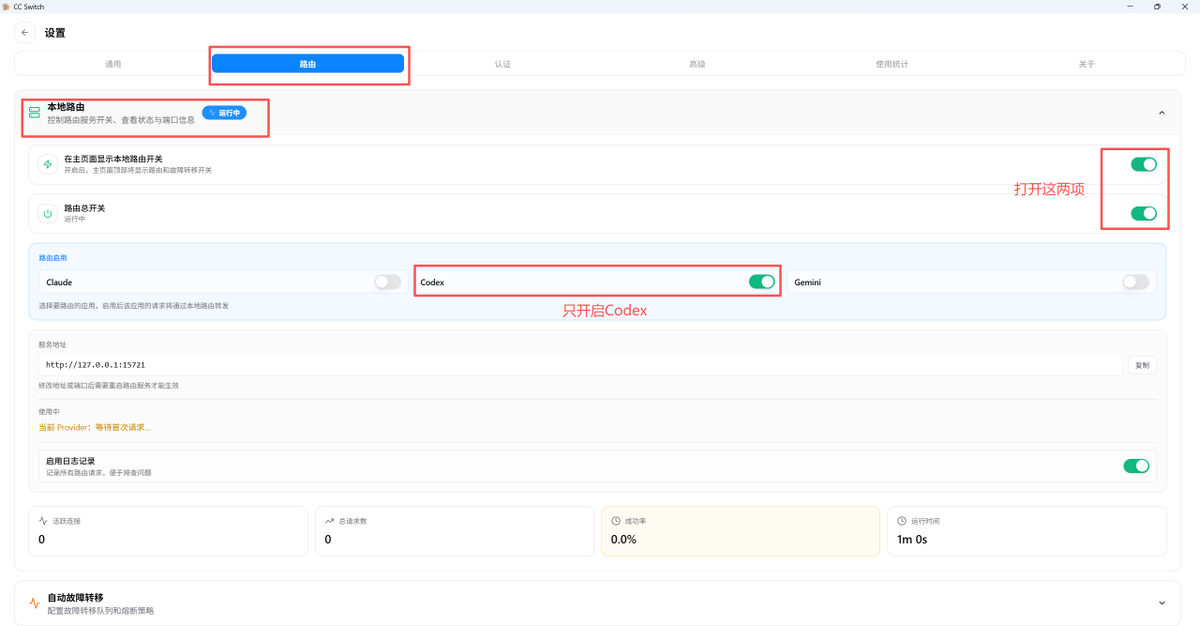Turn off the 路由总开关 switch
This screenshot has height=626, width=1200.
pyautogui.click(x=1143, y=213)
